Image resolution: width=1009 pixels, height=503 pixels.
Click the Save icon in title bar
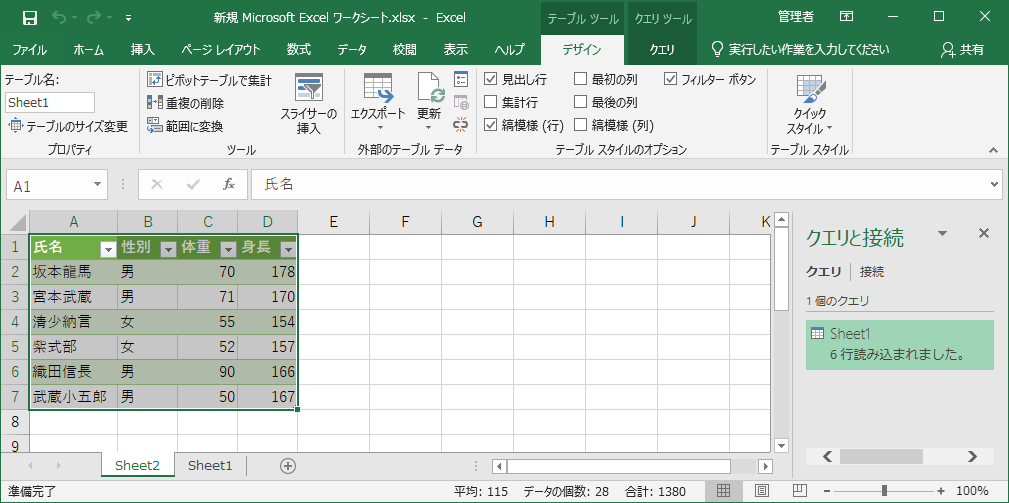[x=30, y=17]
